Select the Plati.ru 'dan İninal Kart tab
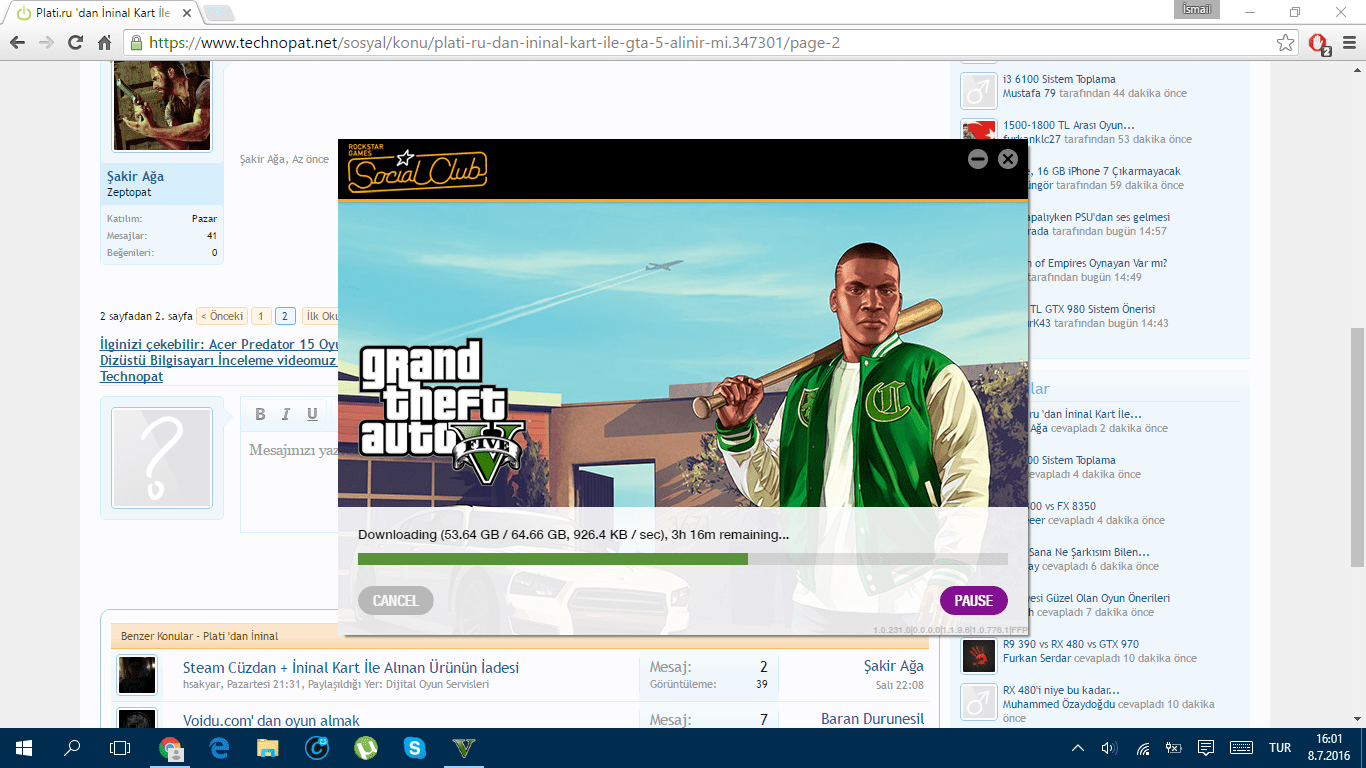Viewport: 1366px width, 768px height. click(x=105, y=13)
